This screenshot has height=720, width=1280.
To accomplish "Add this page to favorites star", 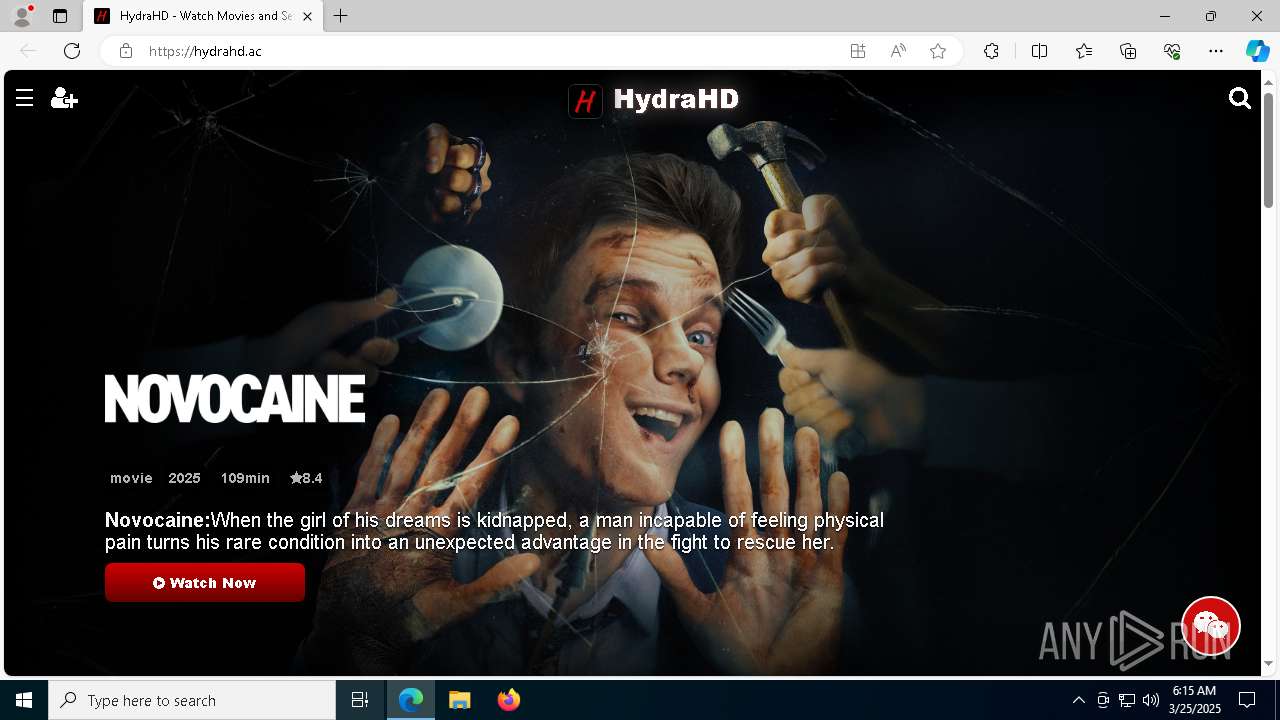I will tap(938, 51).
